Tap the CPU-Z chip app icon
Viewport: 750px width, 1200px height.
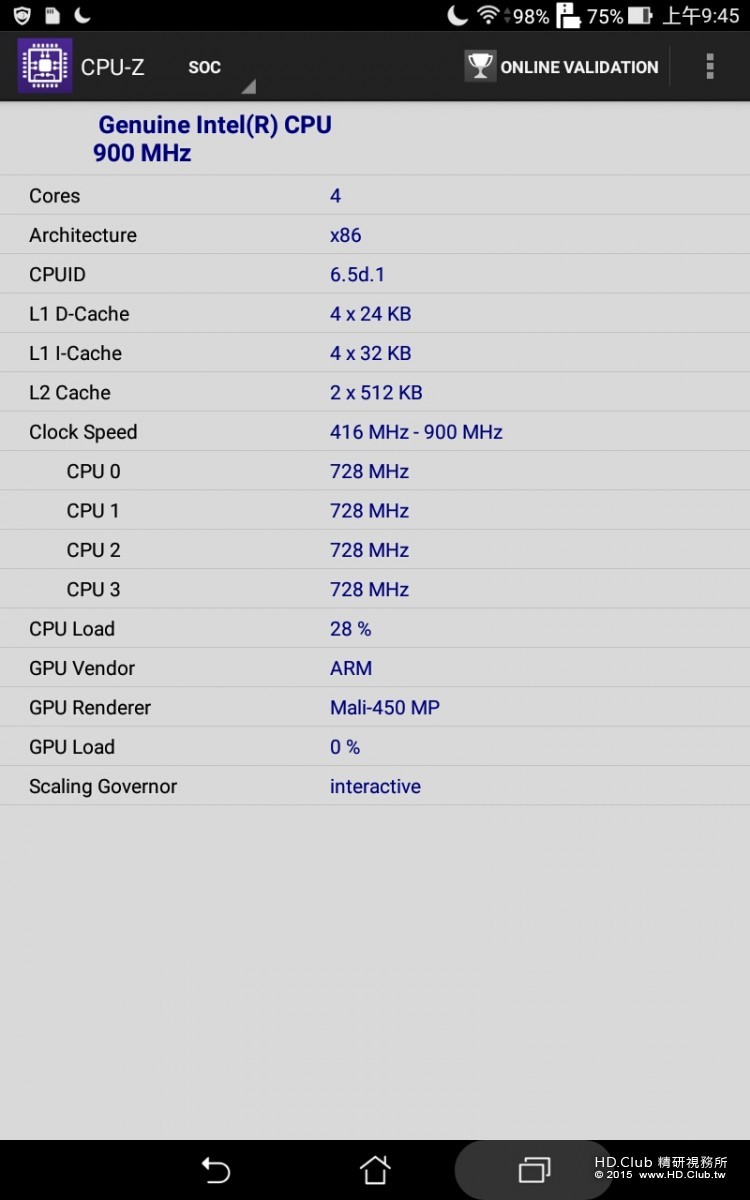click(44, 66)
